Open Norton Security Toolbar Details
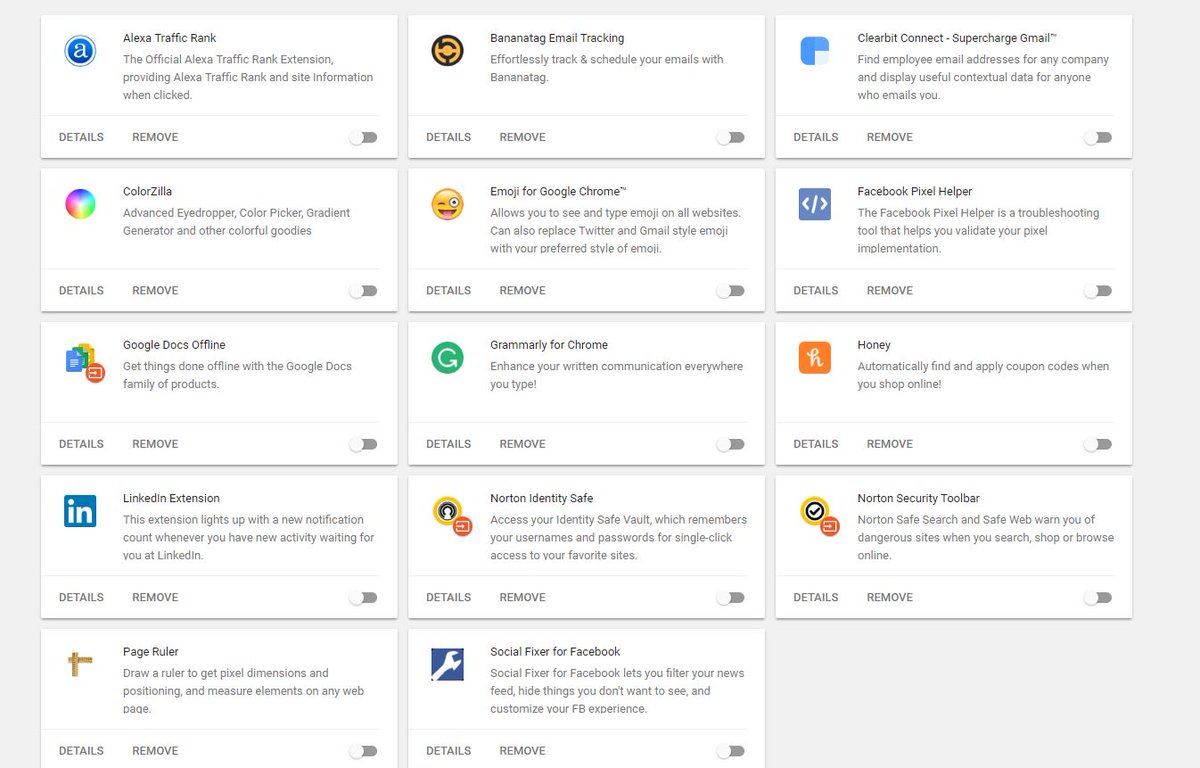Screen dimensions: 1200x768 tap(815, 597)
